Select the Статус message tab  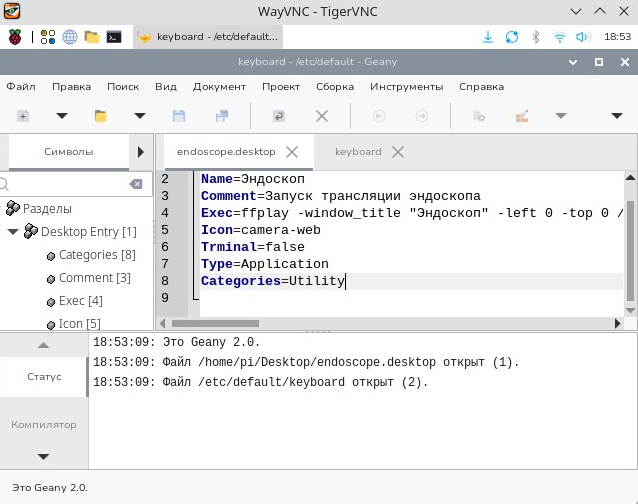[44, 377]
